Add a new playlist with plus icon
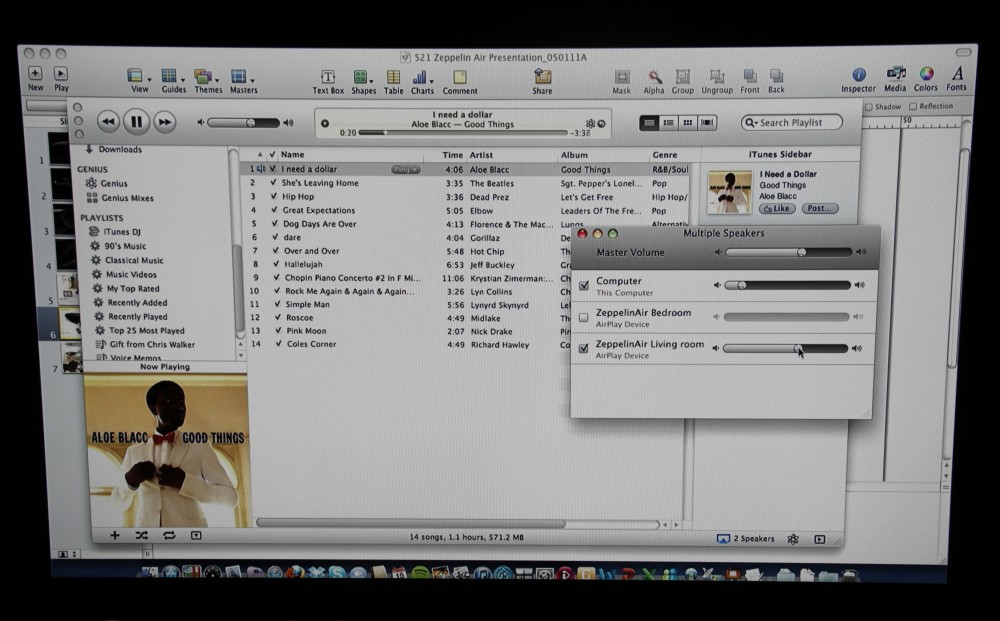1000x621 pixels. 115,536
